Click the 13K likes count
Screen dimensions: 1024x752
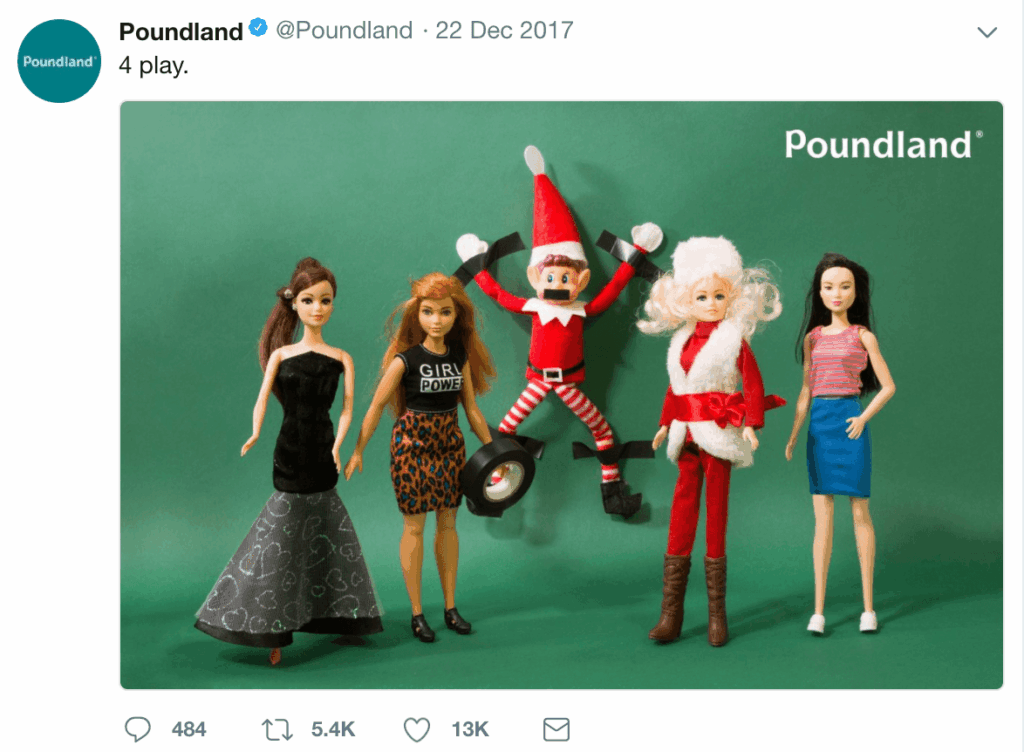[468, 729]
